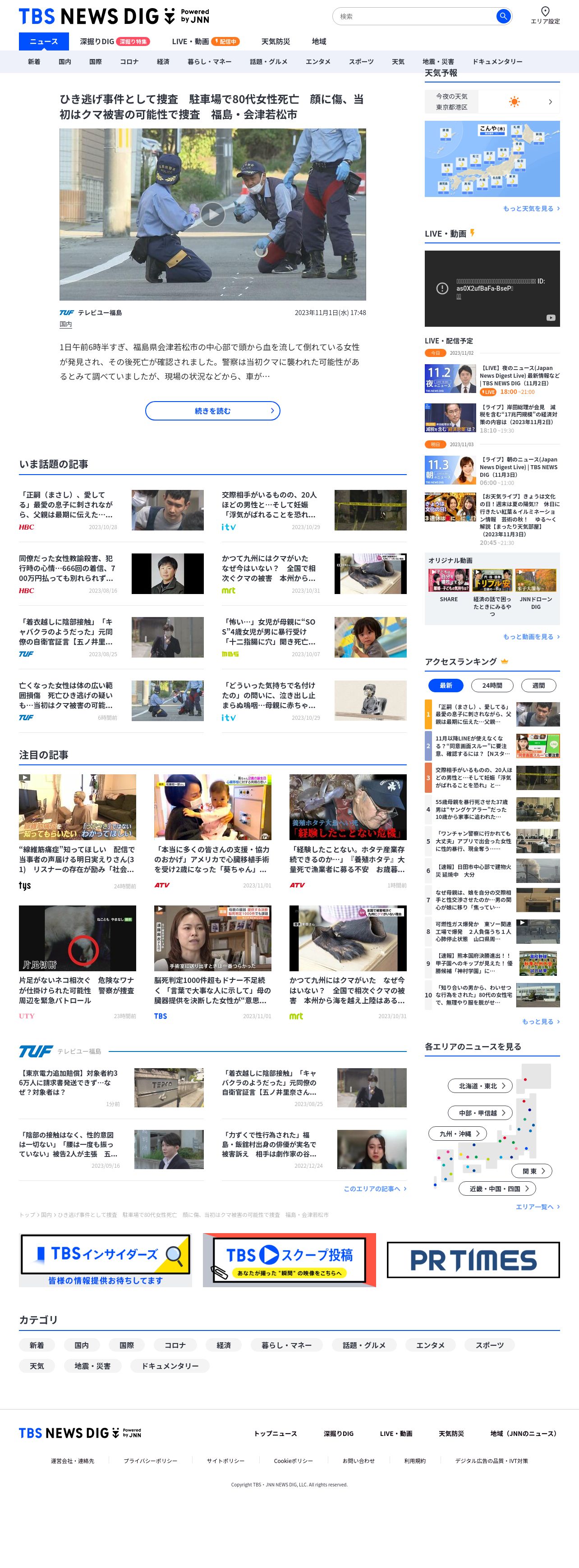The width and height of the screenshot is (579, 1568).
Task: Click the footer TBS NEWS DIG logo
Action: pos(80,1433)
